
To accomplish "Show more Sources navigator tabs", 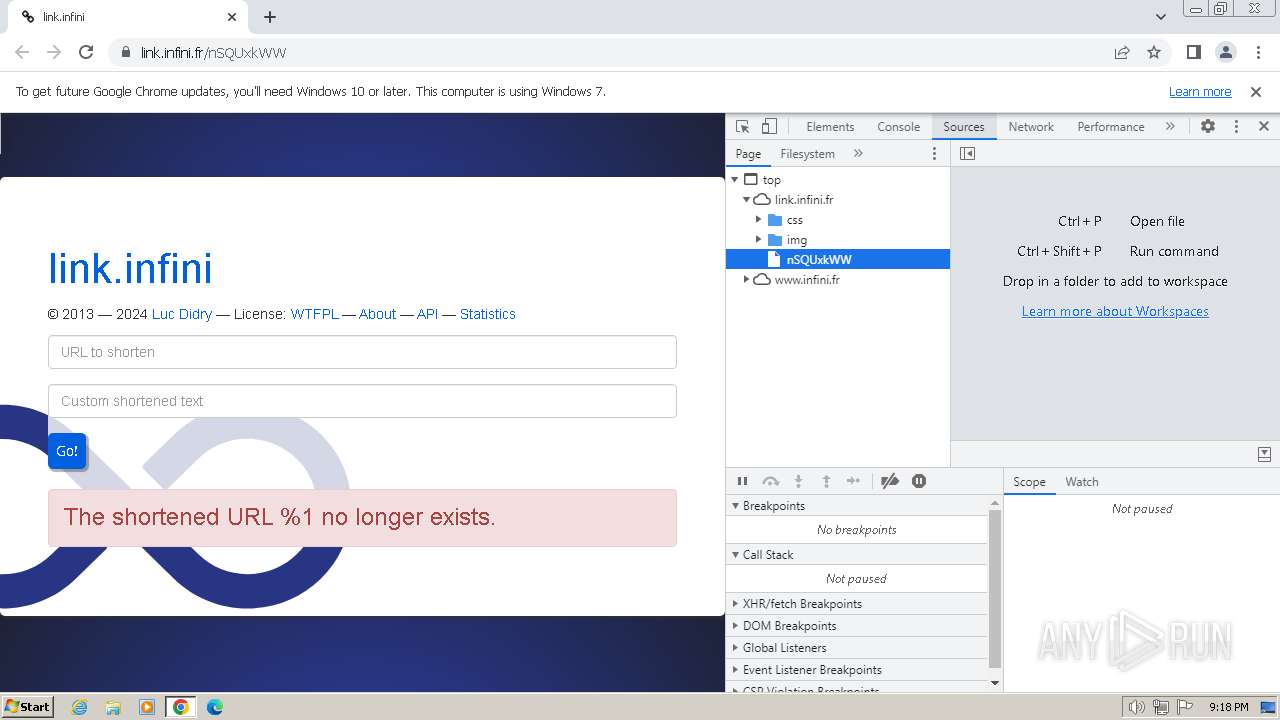I will pyautogui.click(x=858, y=153).
